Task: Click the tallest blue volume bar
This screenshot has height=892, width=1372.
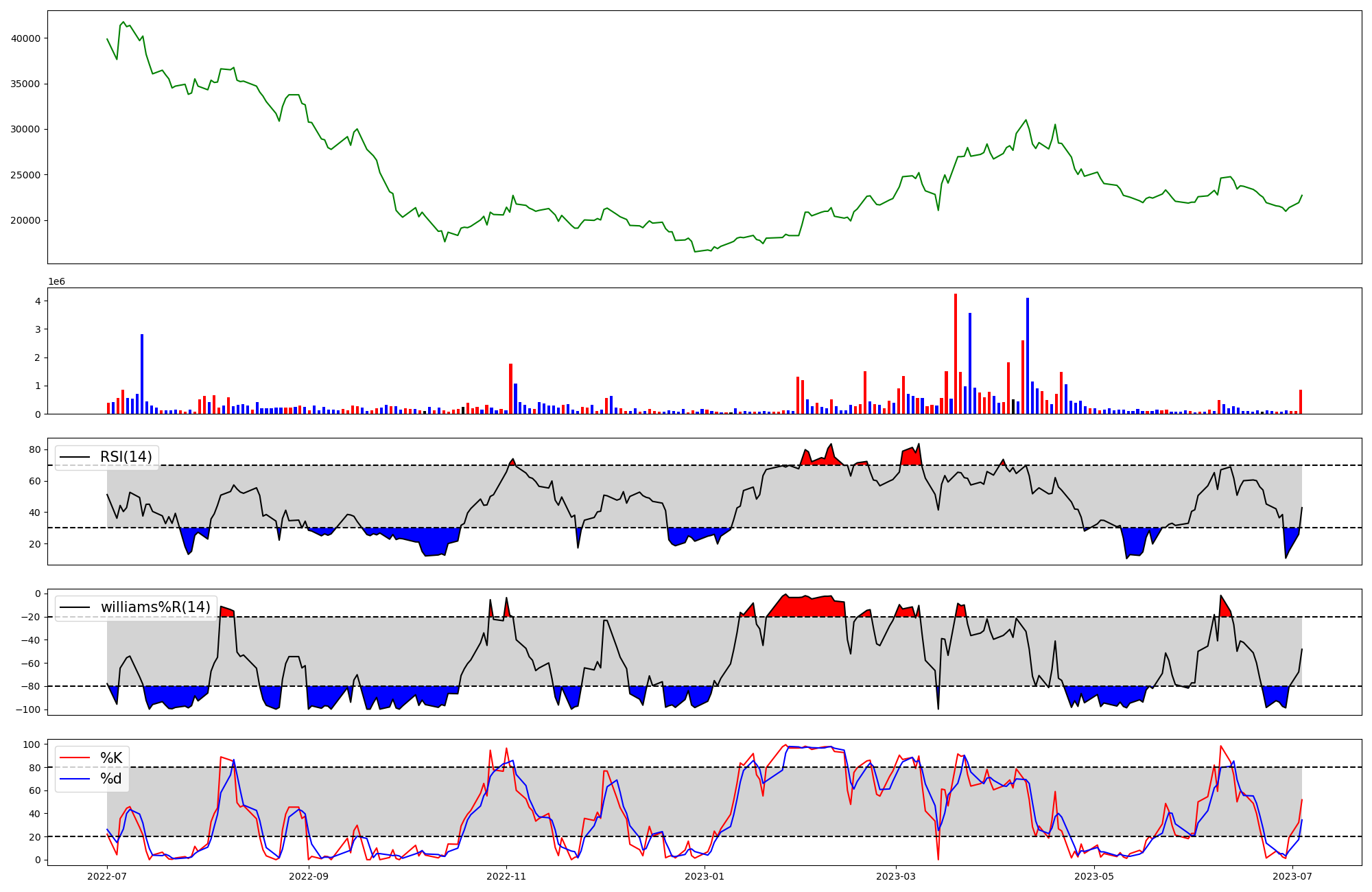Action: click(x=1028, y=355)
